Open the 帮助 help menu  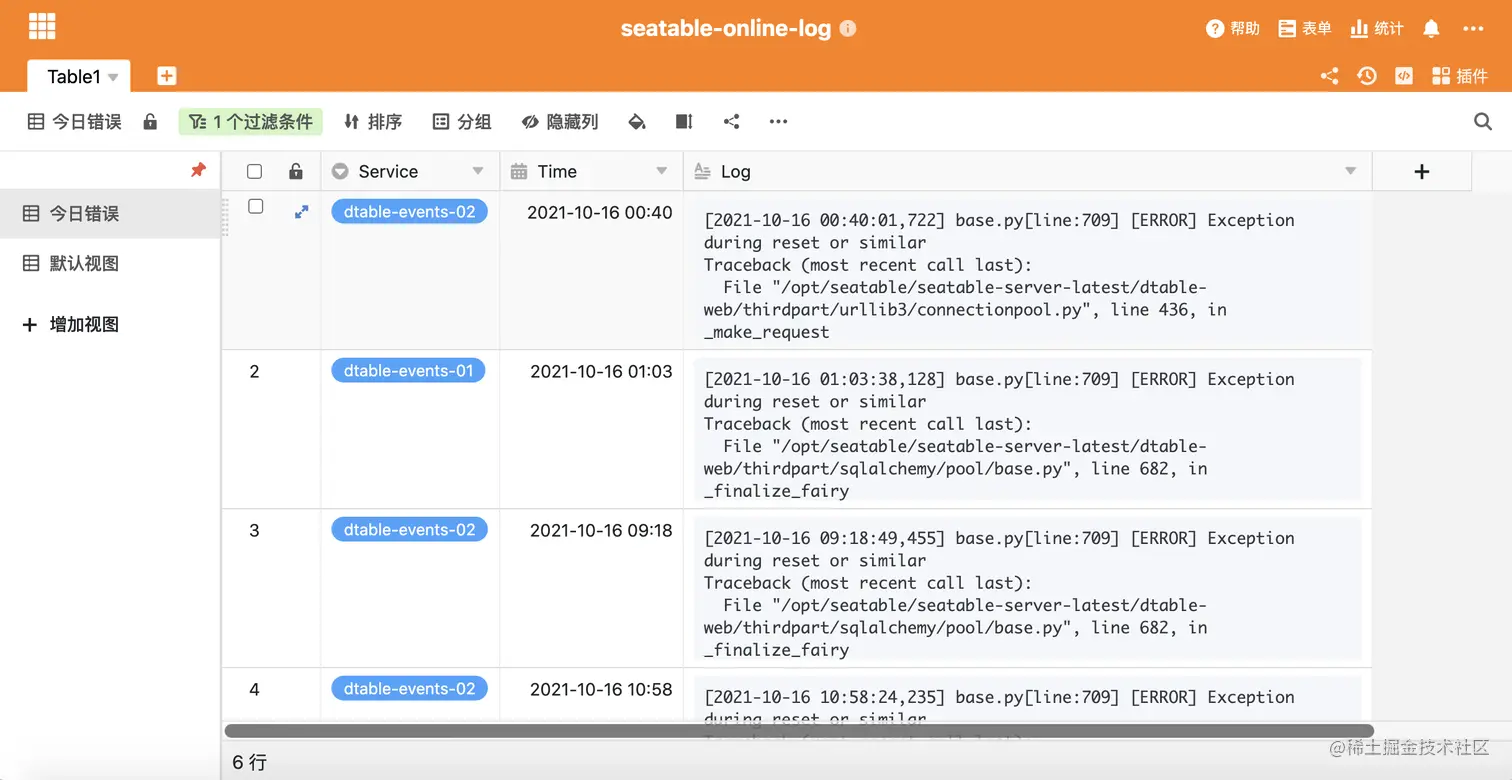[x=1233, y=28]
